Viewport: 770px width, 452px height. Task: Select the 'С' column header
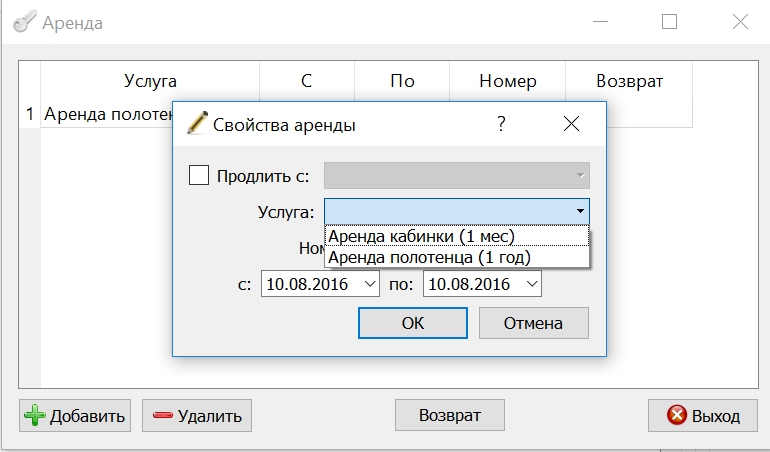tap(307, 81)
